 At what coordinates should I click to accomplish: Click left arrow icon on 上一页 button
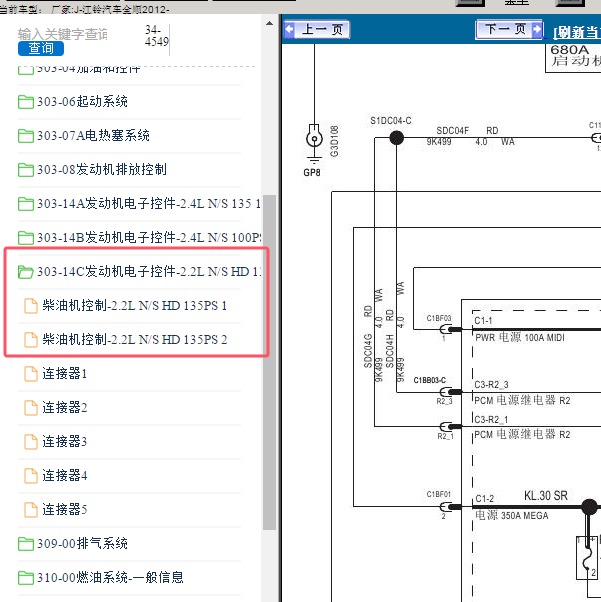pos(290,29)
